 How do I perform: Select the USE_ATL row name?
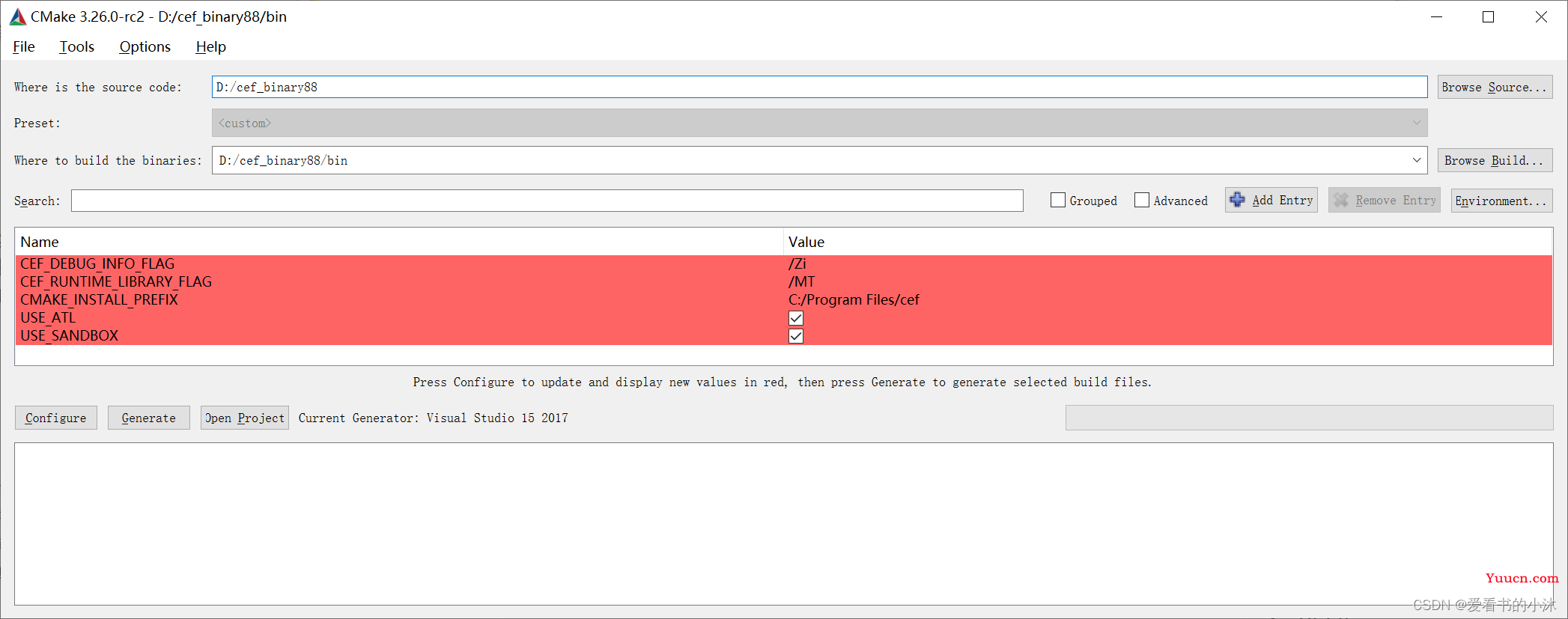(x=48, y=317)
